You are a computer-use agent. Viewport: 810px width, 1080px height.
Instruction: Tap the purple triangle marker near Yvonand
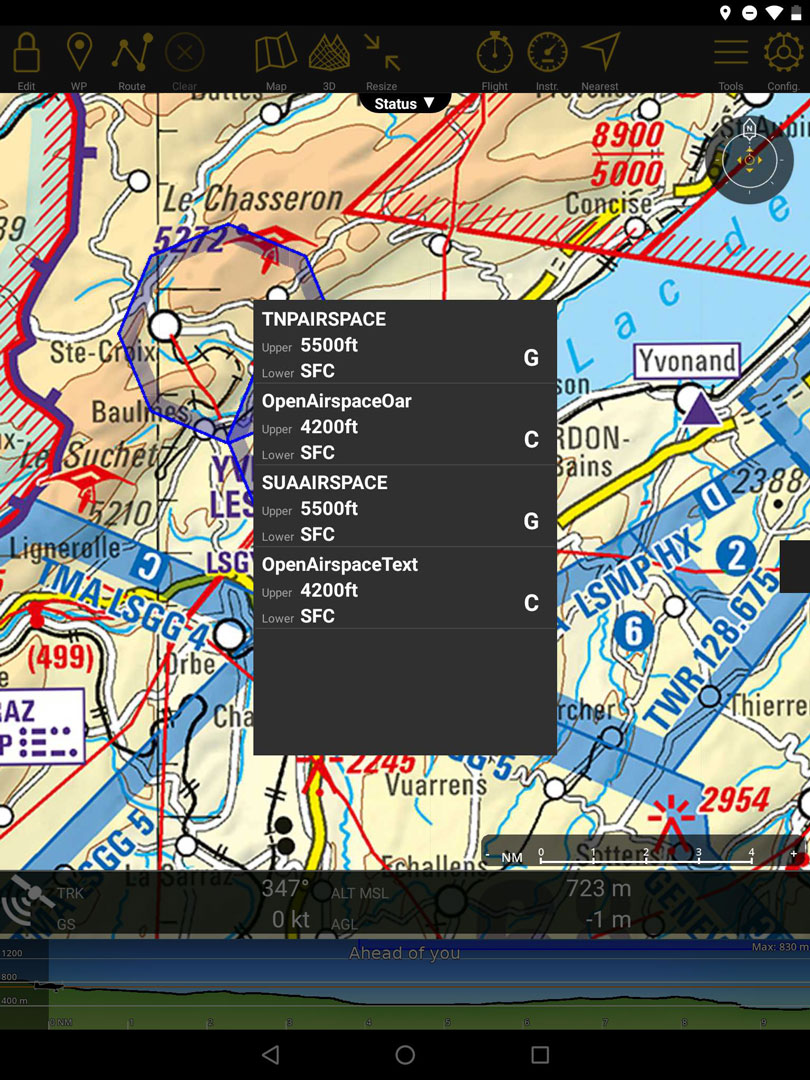click(x=701, y=408)
